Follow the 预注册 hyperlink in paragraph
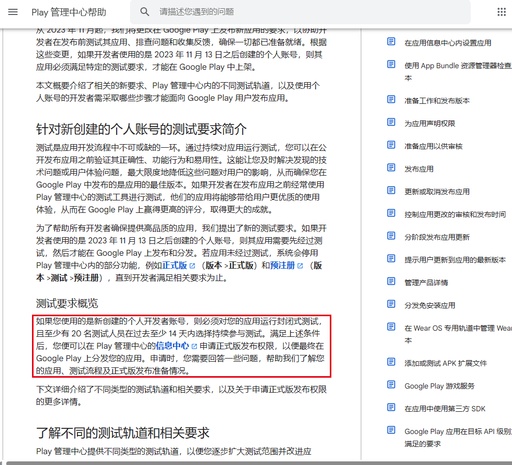The width and height of the screenshot is (512, 465). point(282,266)
